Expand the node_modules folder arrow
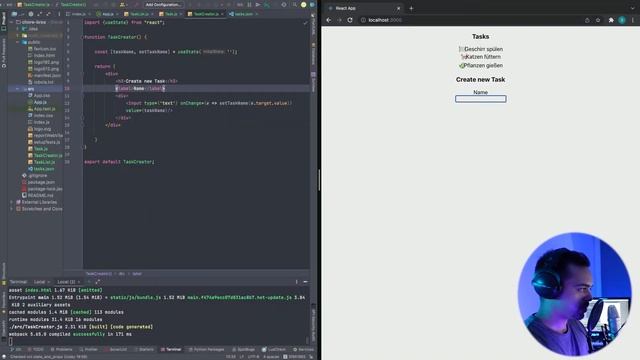Screen dimensions: 640x360 [18, 36]
